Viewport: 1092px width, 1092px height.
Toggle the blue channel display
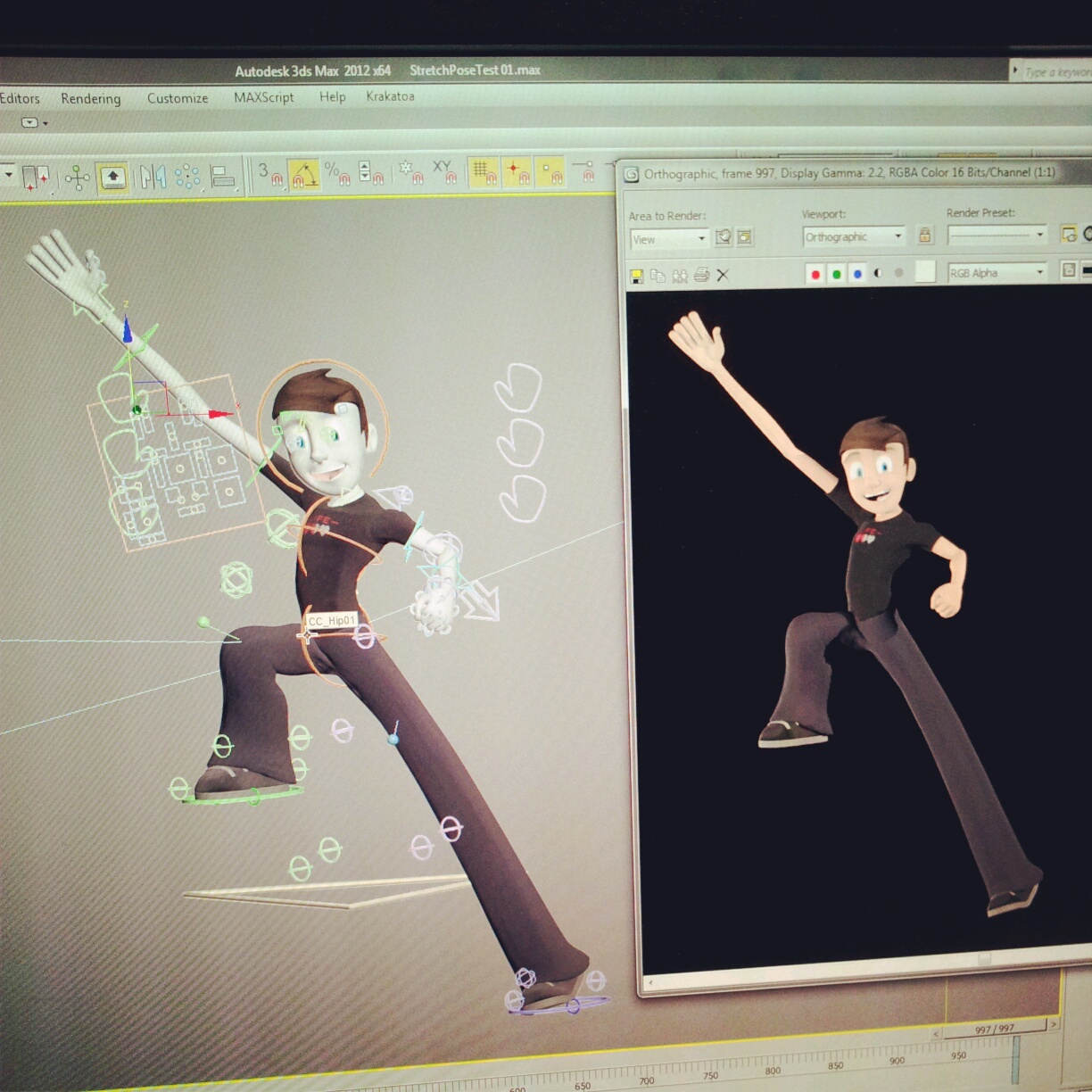coord(857,273)
